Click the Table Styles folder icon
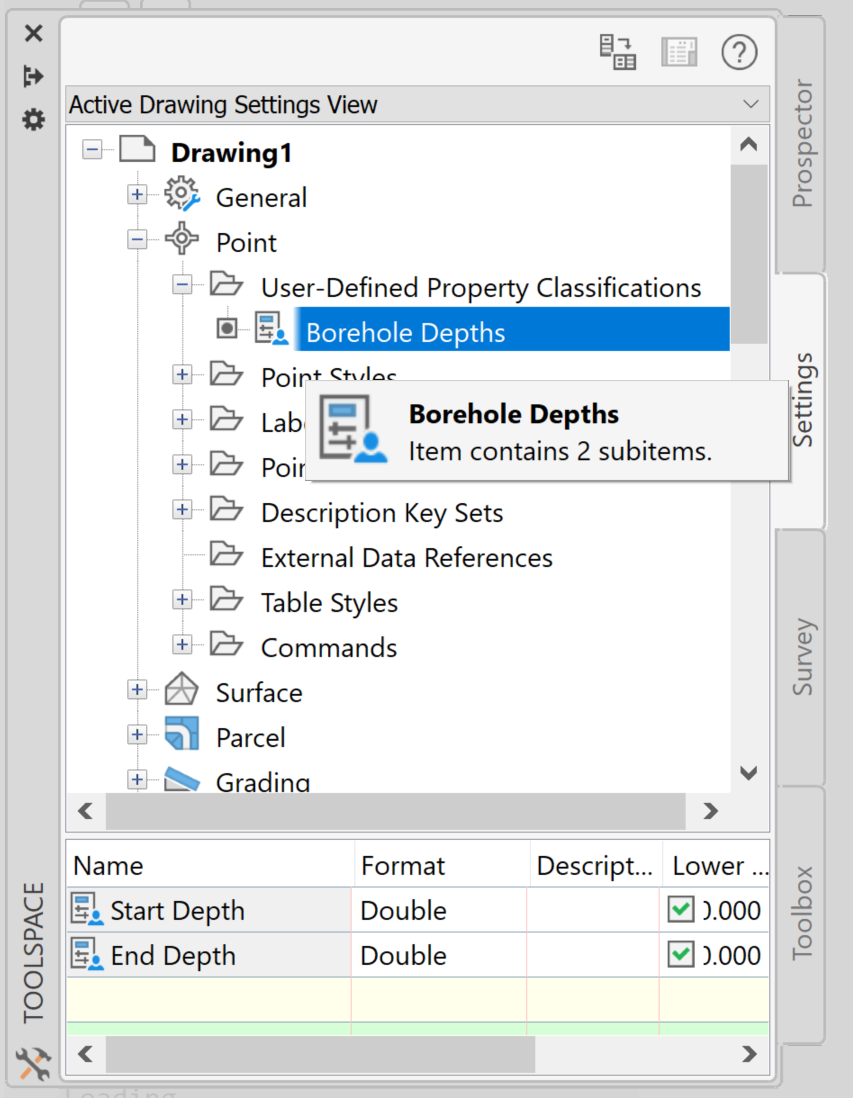Screen dimensions: 853x1098 (x=226, y=599)
